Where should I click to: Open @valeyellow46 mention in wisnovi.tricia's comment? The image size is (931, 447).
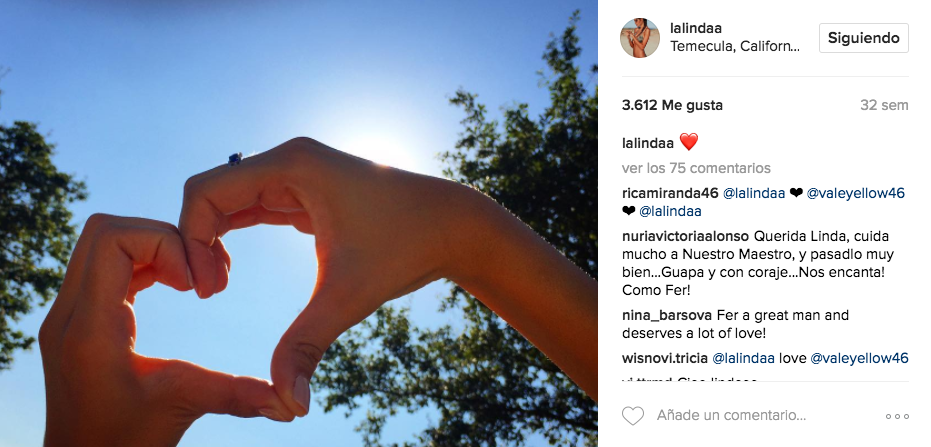point(859,359)
